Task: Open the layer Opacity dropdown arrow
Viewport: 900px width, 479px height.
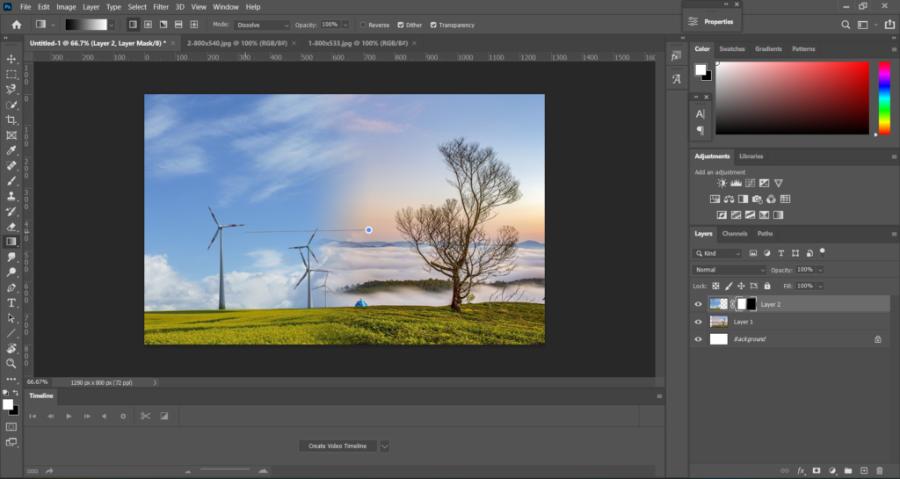Action: pos(820,270)
